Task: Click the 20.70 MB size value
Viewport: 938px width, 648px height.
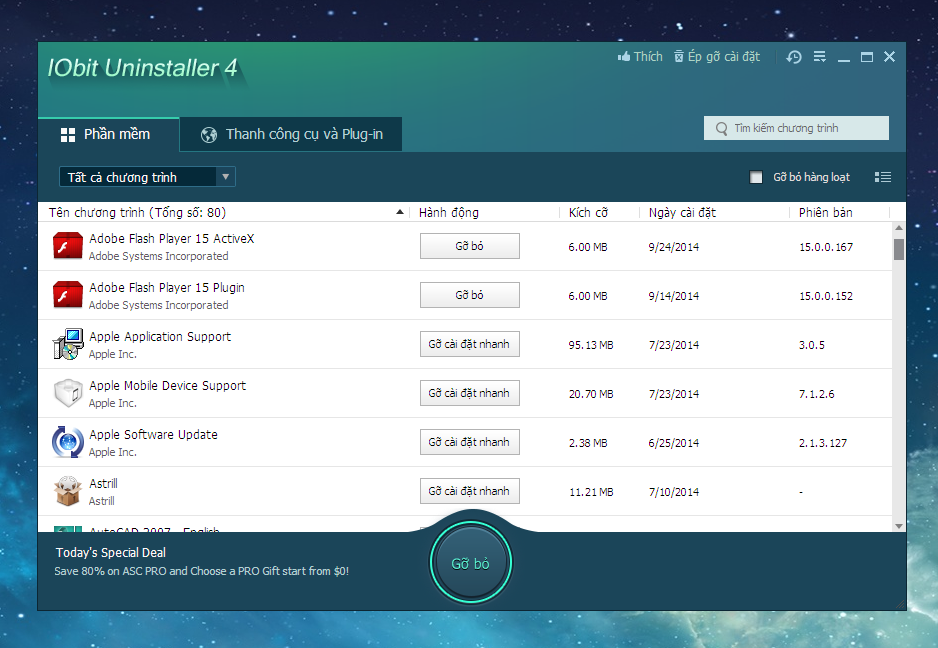Action: (591, 394)
